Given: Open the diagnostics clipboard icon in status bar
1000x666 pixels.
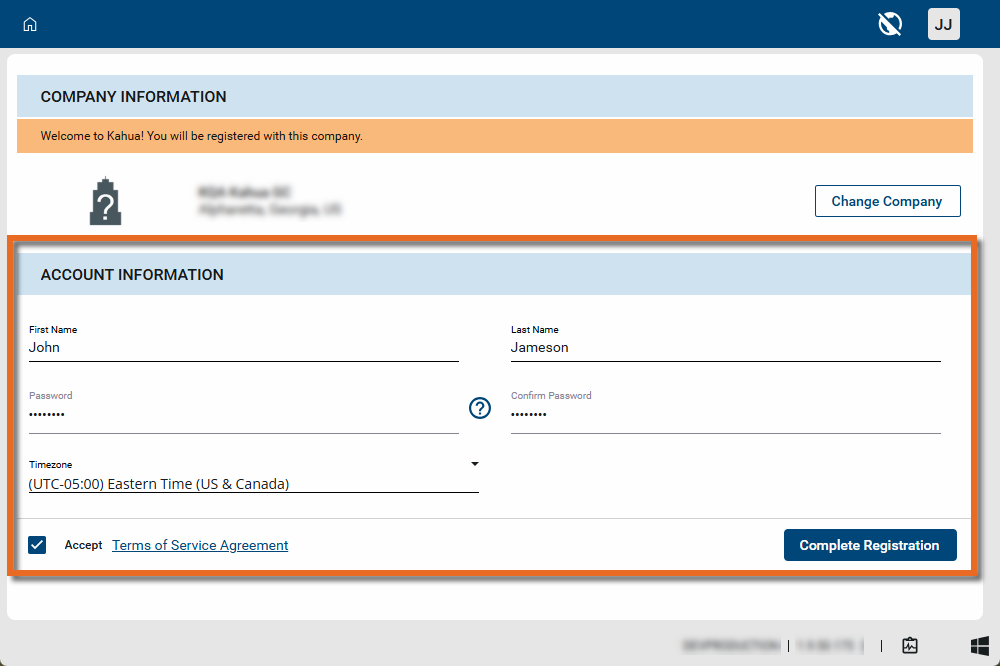Looking at the screenshot, I should tap(909, 645).
